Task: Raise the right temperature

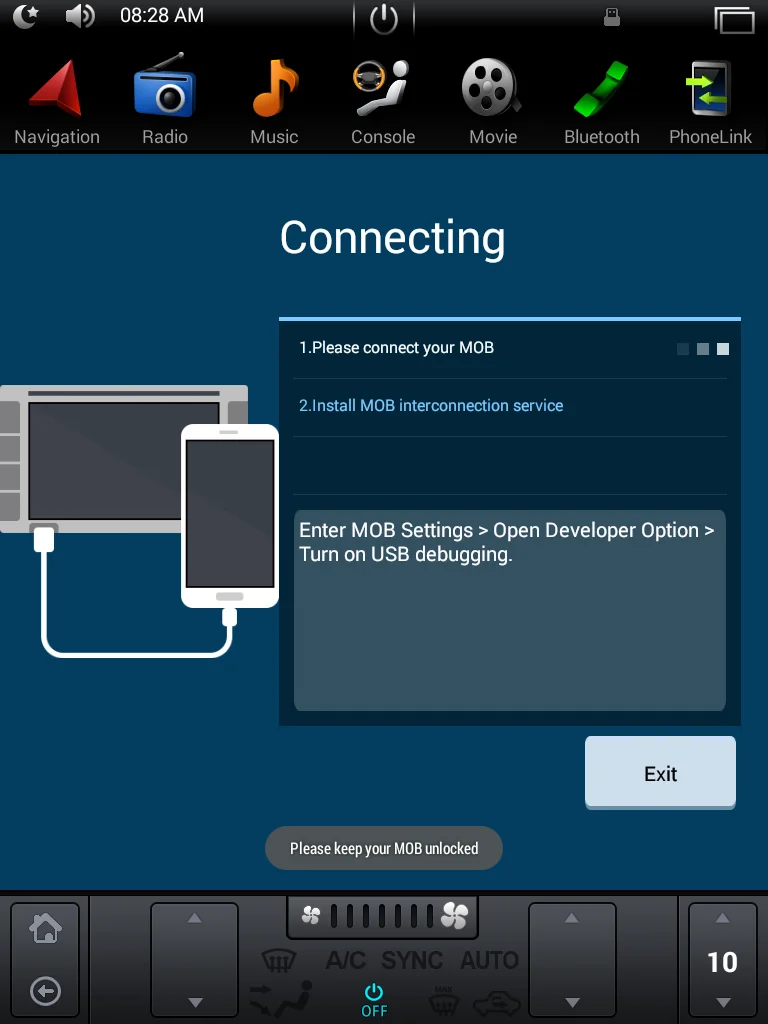Action: coord(571,918)
